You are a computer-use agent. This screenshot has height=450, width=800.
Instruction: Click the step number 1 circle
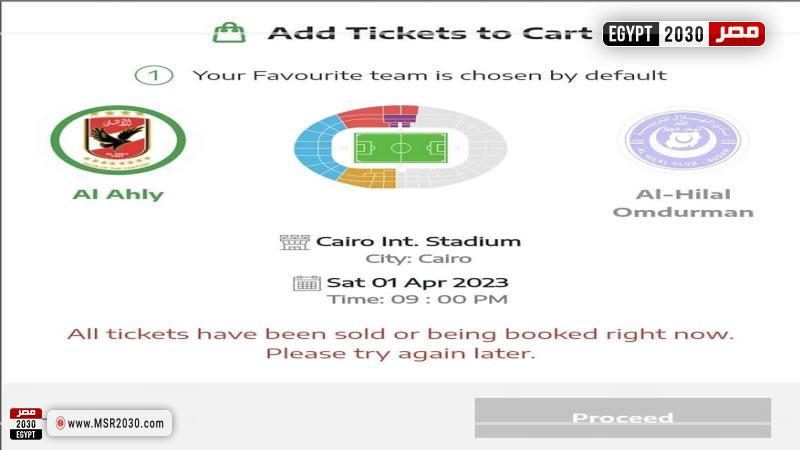(154, 76)
